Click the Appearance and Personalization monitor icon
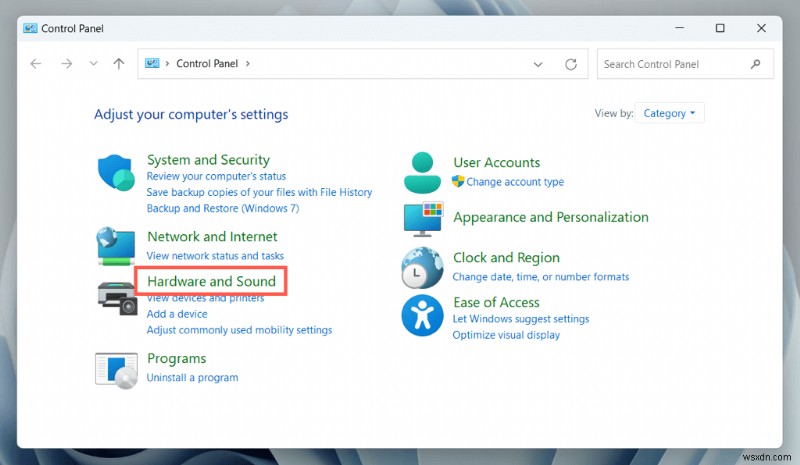 pyautogui.click(x=423, y=219)
